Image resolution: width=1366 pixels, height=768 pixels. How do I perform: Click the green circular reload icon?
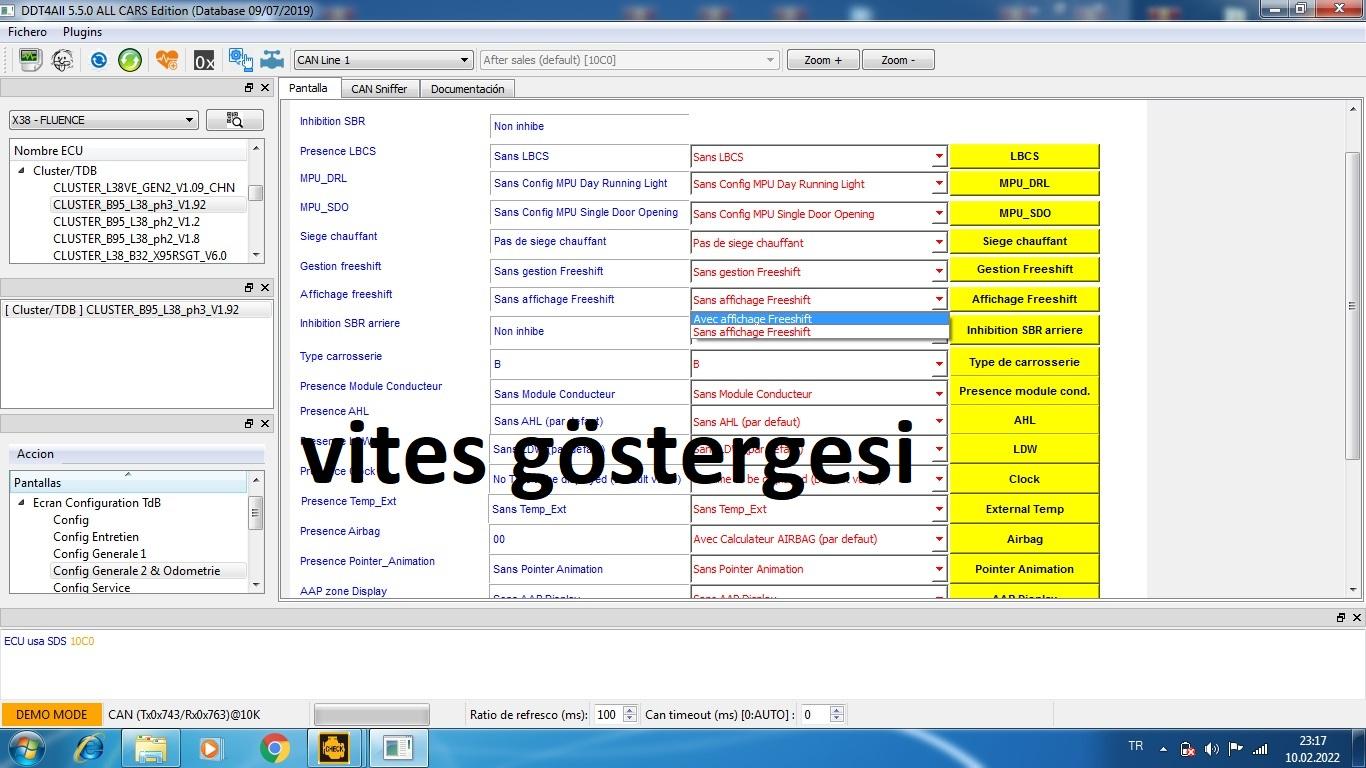[x=130, y=60]
